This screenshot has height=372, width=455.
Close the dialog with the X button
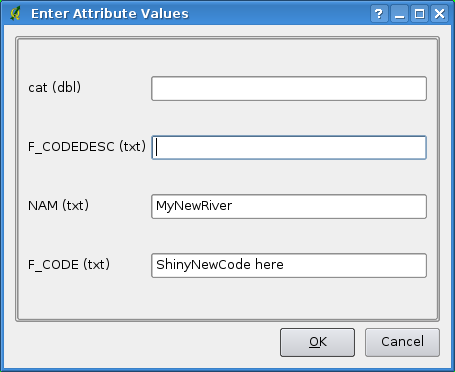click(440, 14)
